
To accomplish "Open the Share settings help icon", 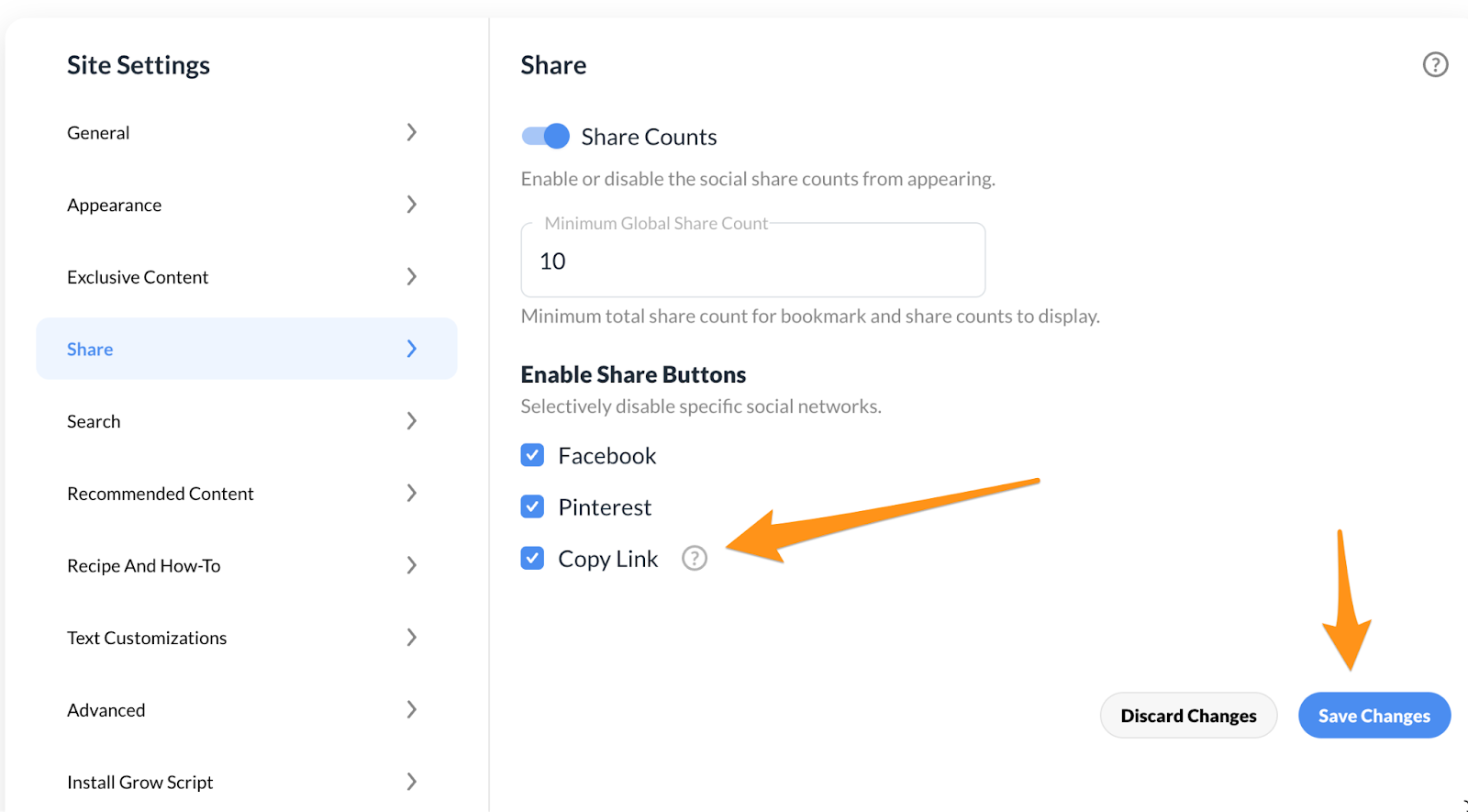I will [x=1435, y=64].
